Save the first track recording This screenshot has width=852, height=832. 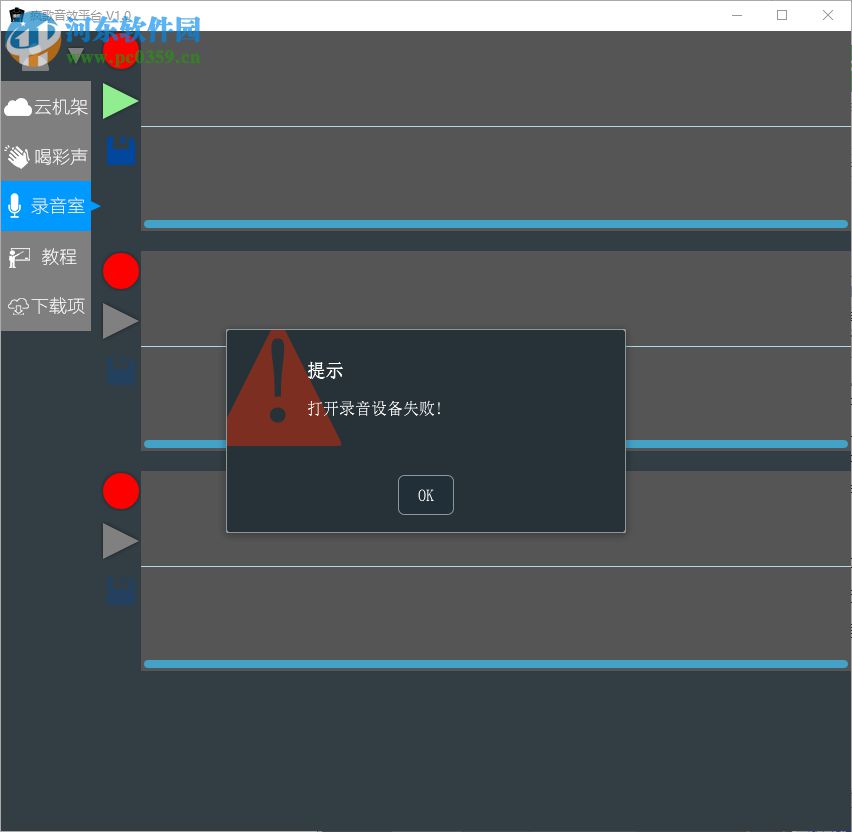point(121,151)
